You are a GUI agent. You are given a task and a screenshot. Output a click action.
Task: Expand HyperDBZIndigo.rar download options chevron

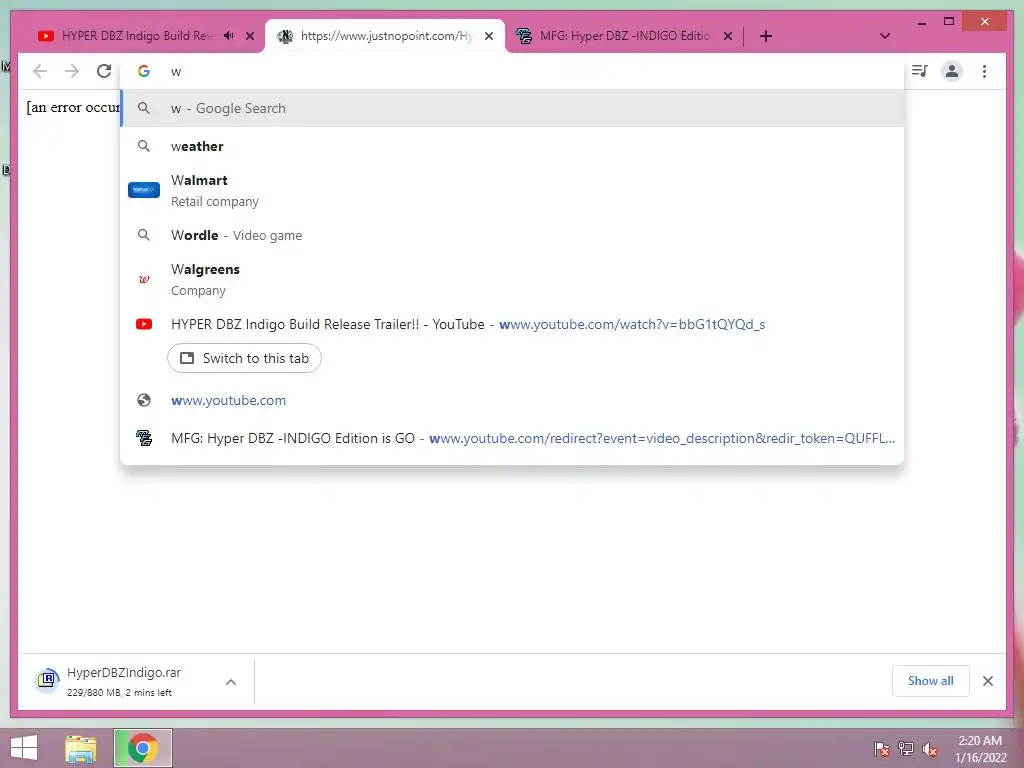pos(231,682)
